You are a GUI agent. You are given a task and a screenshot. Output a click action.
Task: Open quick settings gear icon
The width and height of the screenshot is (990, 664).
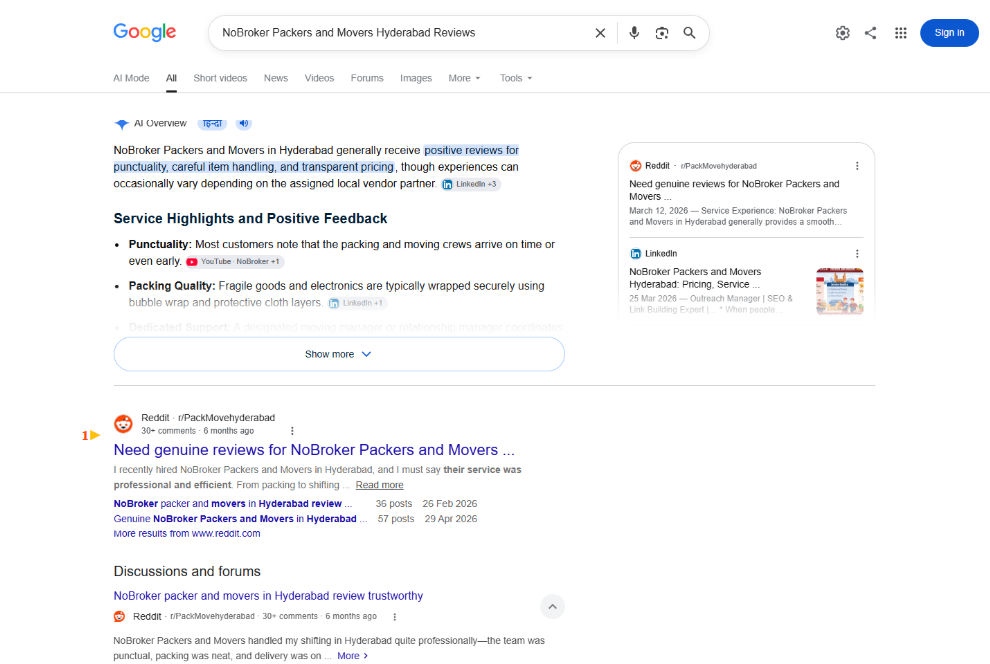tap(842, 33)
